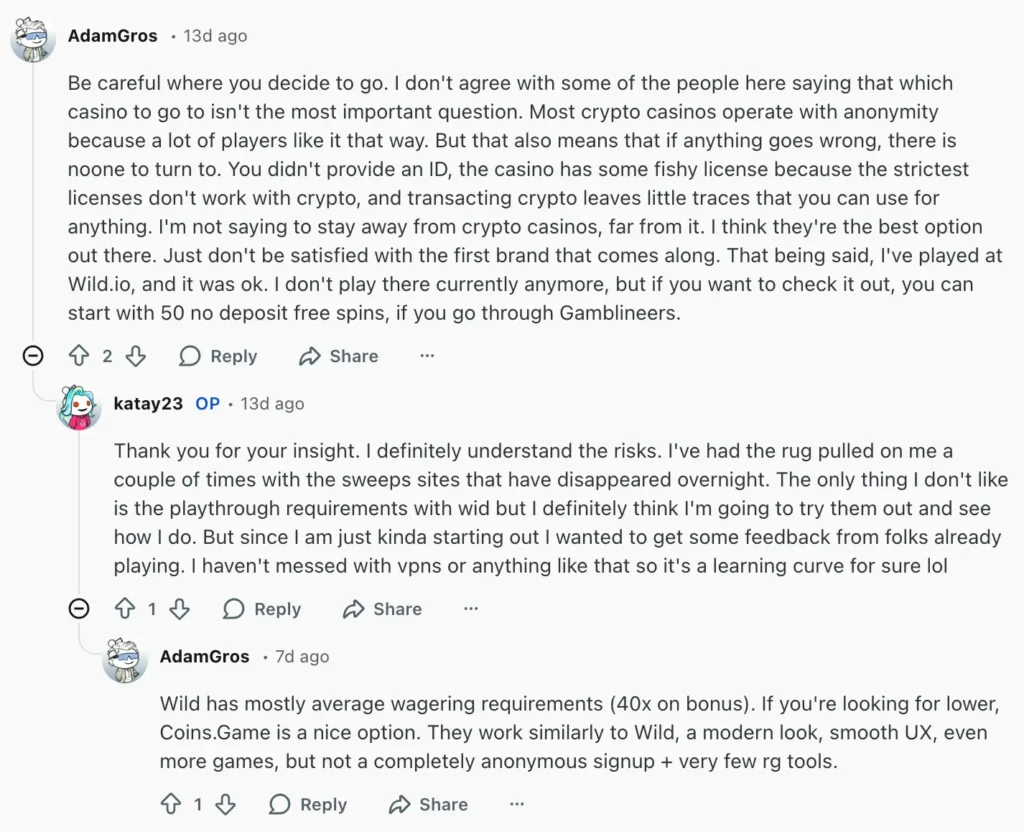Open the overflow menu on the bottom comment
The height and width of the screenshot is (832, 1024).
tap(517, 804)
